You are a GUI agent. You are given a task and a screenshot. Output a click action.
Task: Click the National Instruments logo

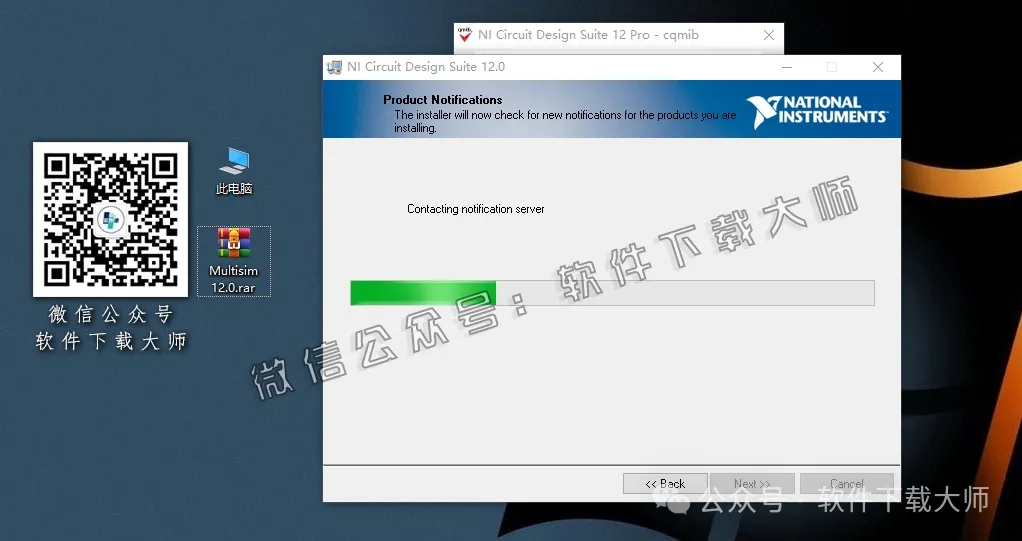(x=816, y=109)
